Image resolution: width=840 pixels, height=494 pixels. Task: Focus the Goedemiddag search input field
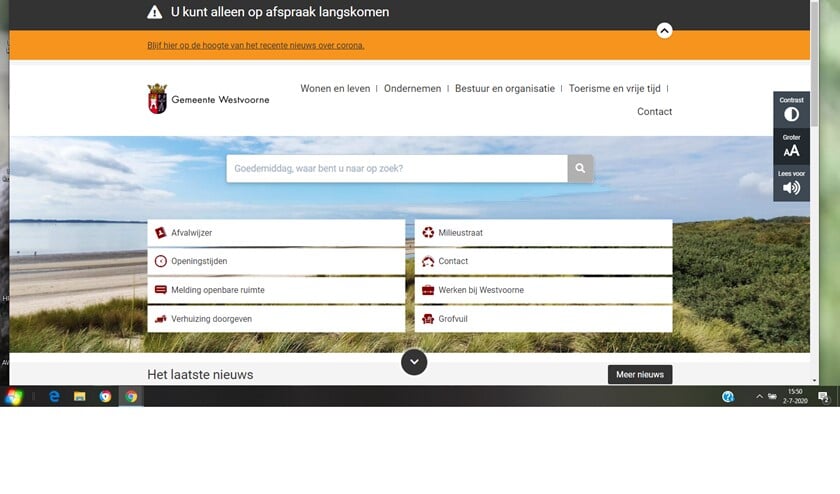click(397, 168)
